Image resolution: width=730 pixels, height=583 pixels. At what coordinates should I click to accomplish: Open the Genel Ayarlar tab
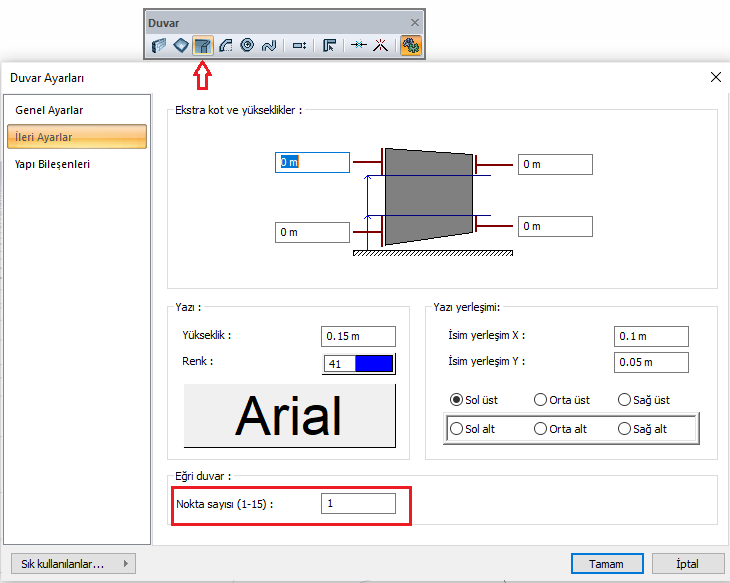49,110
